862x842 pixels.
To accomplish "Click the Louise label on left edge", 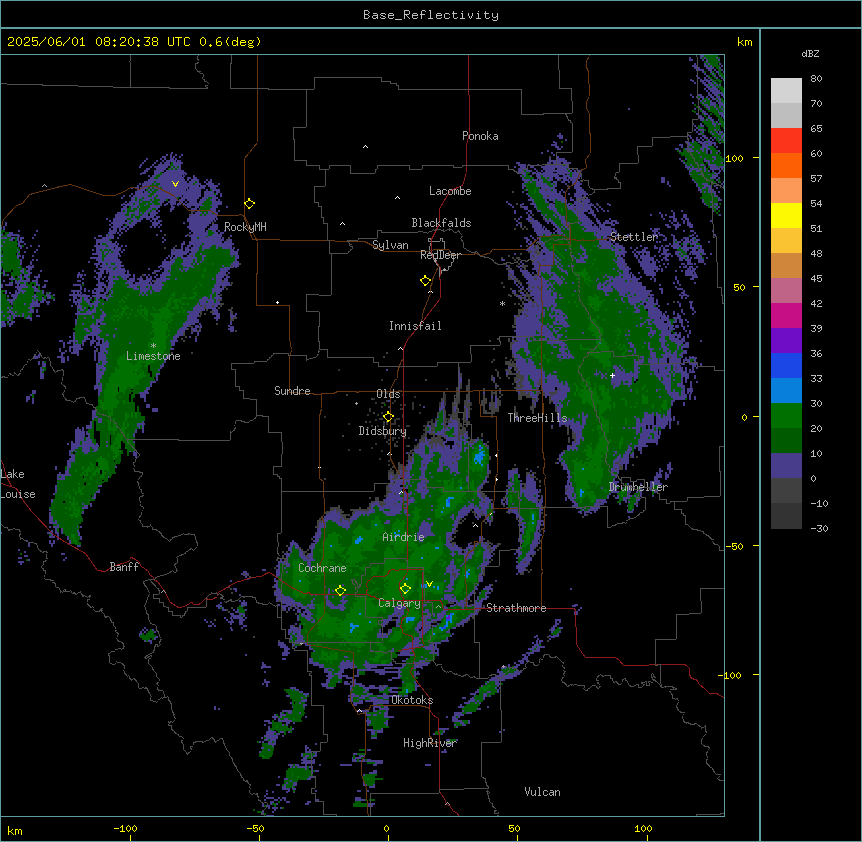I will [18, 494].
